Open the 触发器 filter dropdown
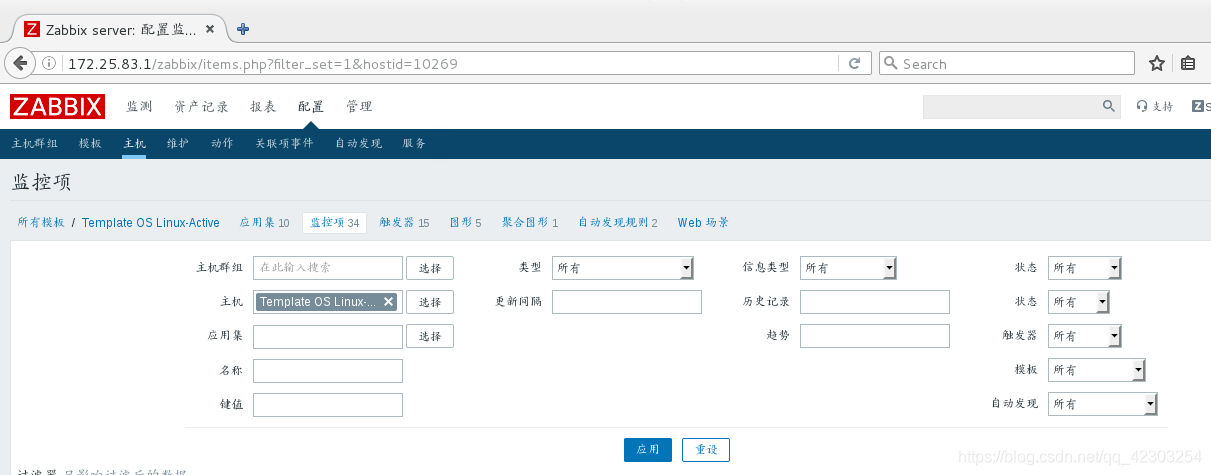 (x=1084, y=336)
